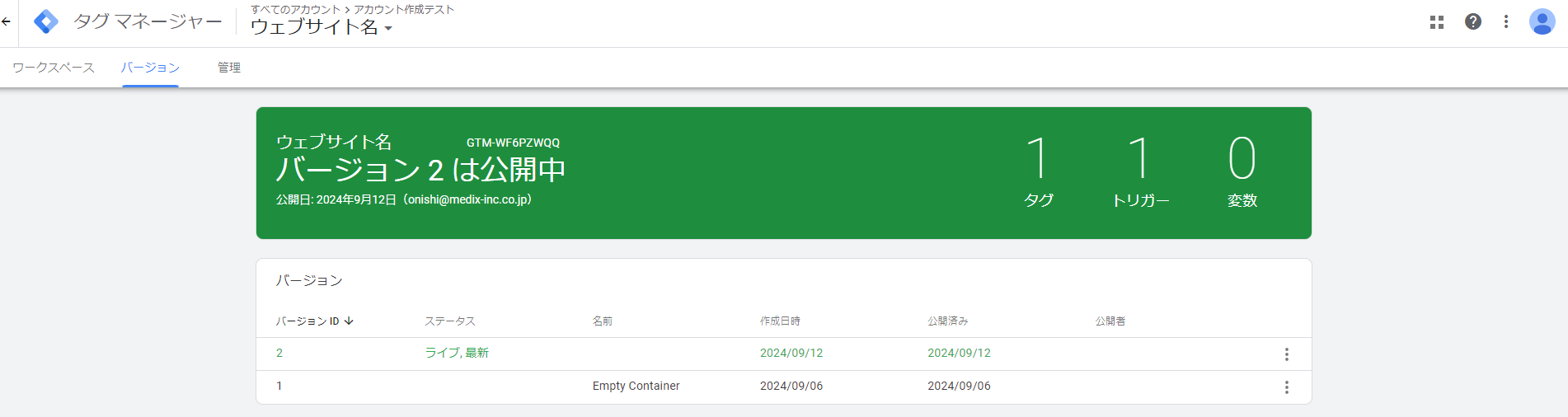1568x417 pixels.
Task: Open the Empty Container version row
Action: point(636,387)
